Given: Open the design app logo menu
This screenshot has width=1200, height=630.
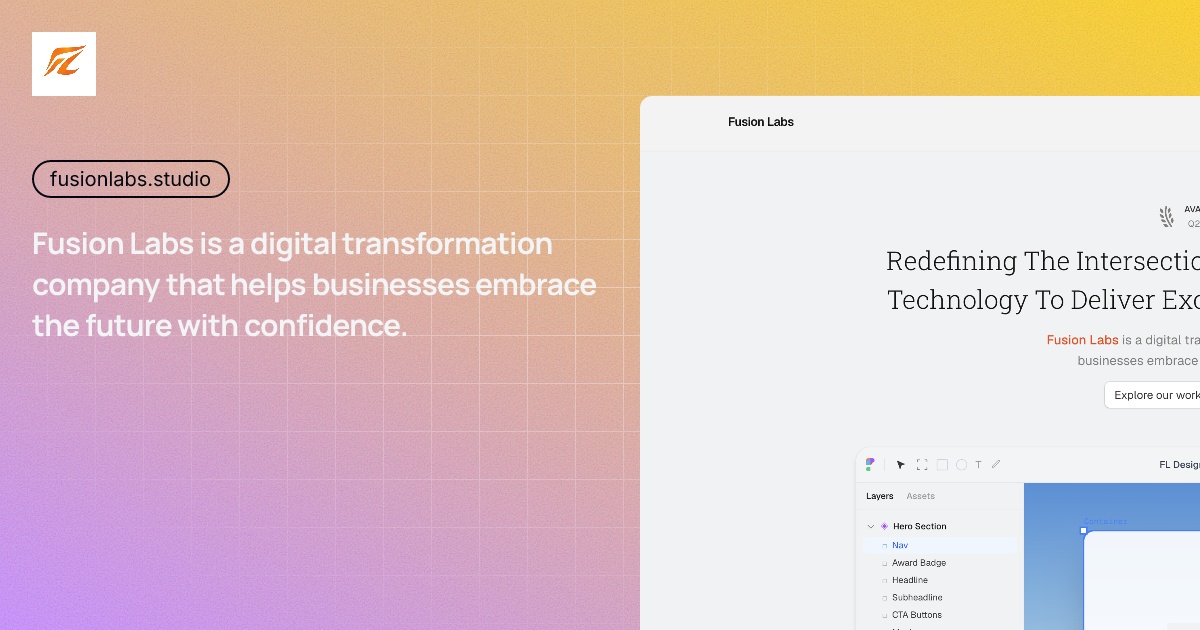Looking at the screenshot, I should pos(870,464).
